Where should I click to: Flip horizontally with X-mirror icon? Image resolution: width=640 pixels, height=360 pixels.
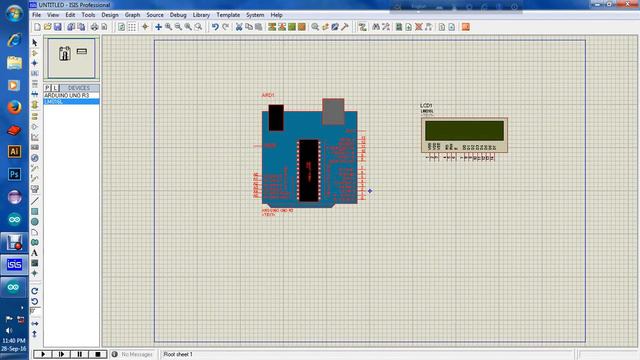35,324
